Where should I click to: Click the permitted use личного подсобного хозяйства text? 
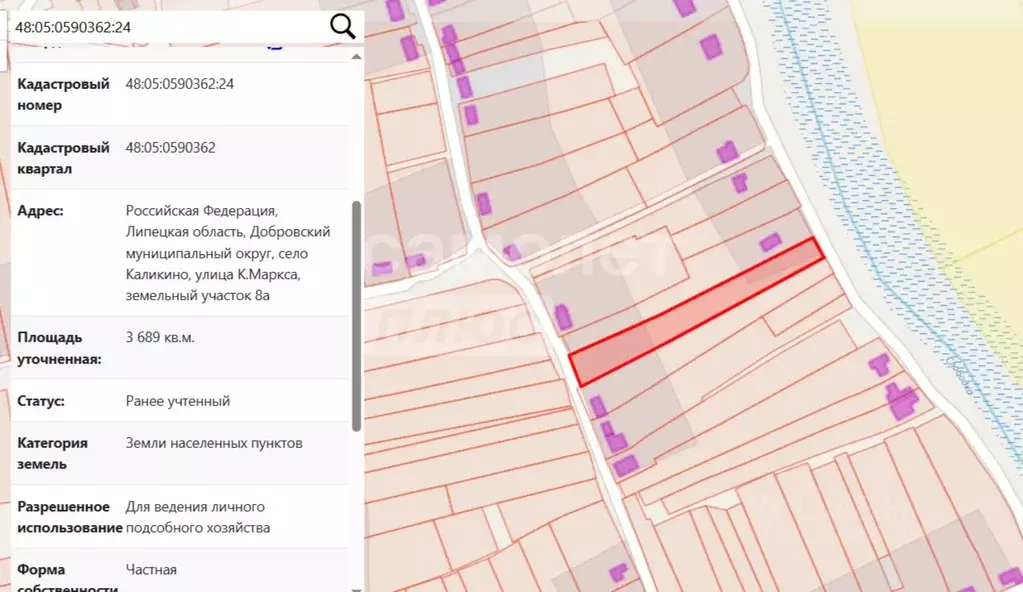click(198, 517)
